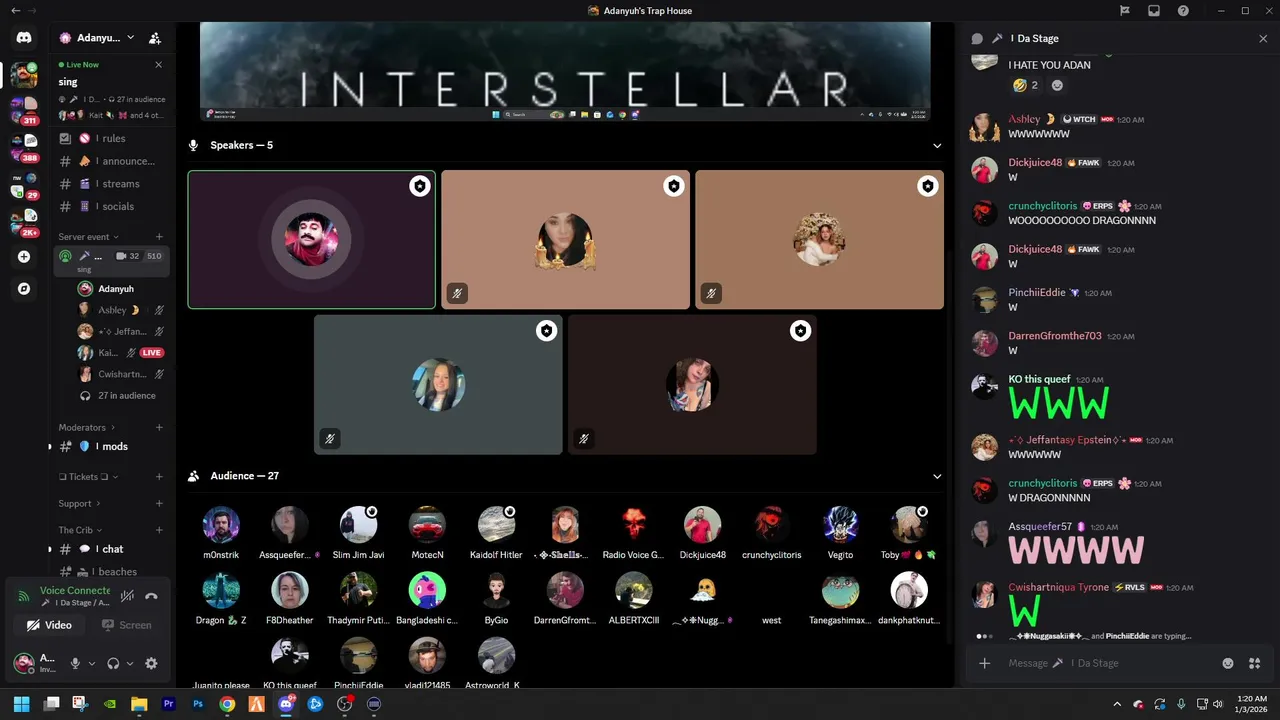Viewport: 1280px width, 720px height.
Task: Open Discord Inbox icon in title bar
Action: tap(1154, 11)
